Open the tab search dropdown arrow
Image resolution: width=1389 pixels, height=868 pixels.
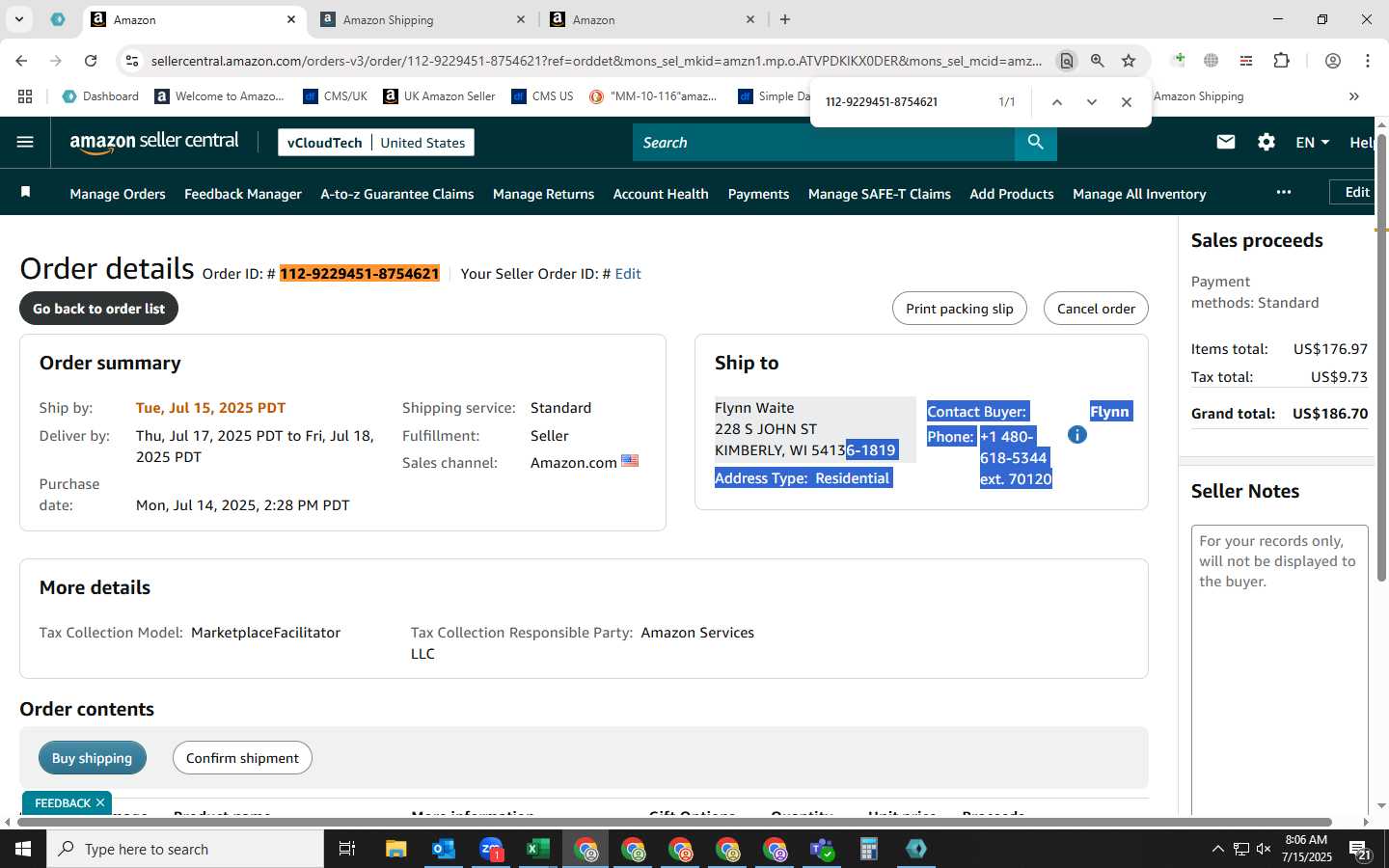click(x=18, y=19)
